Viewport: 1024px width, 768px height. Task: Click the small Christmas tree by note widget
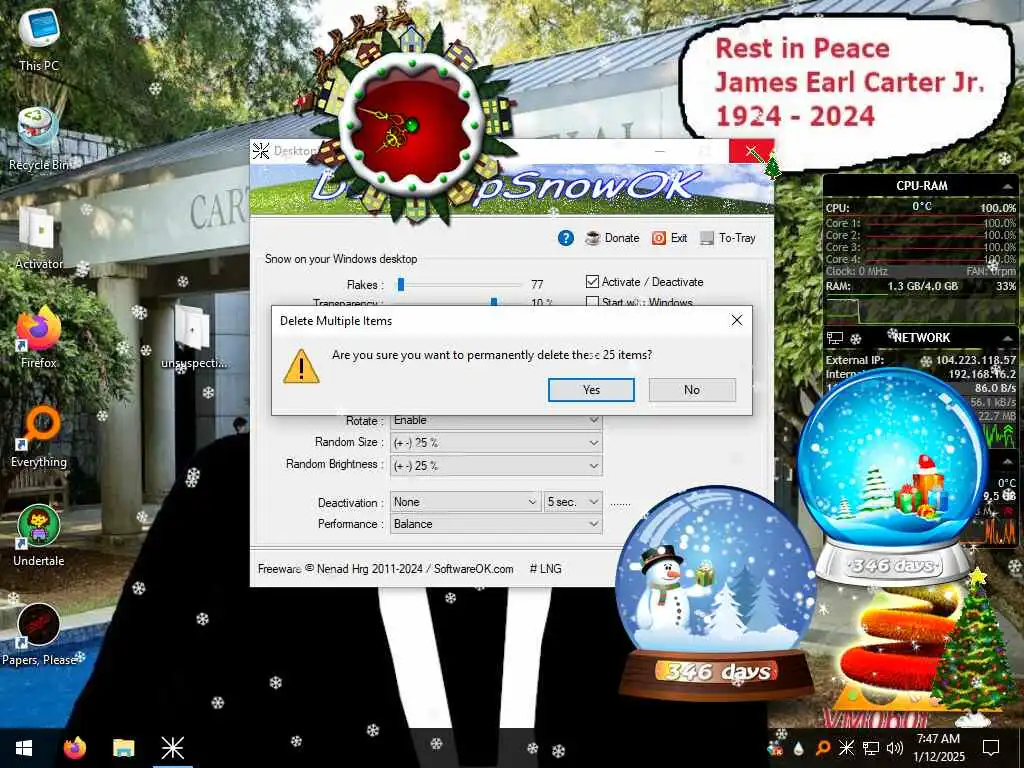(773, 167)
